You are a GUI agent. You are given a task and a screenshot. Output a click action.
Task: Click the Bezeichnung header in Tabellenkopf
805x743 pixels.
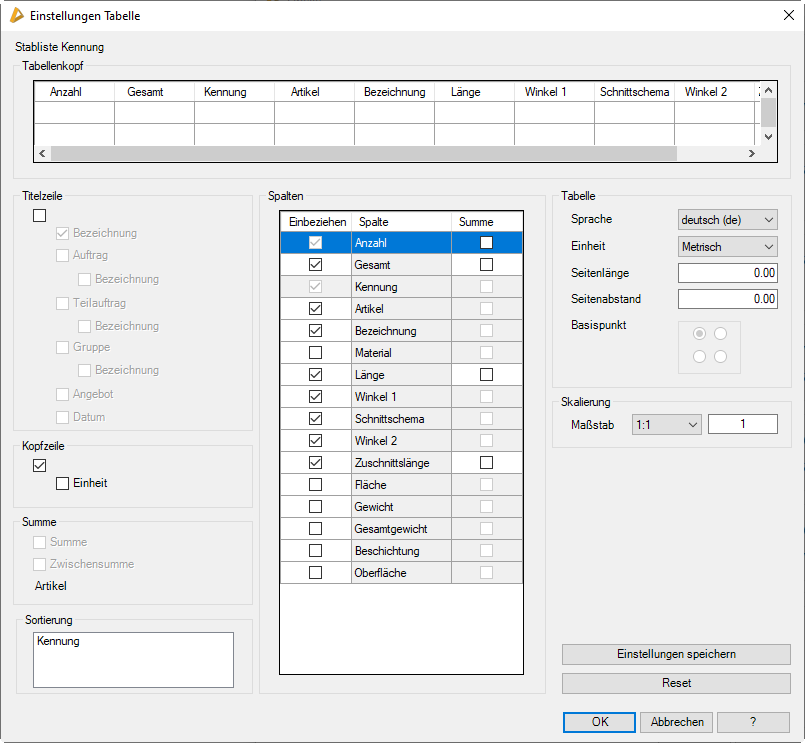tap(394, 92)
